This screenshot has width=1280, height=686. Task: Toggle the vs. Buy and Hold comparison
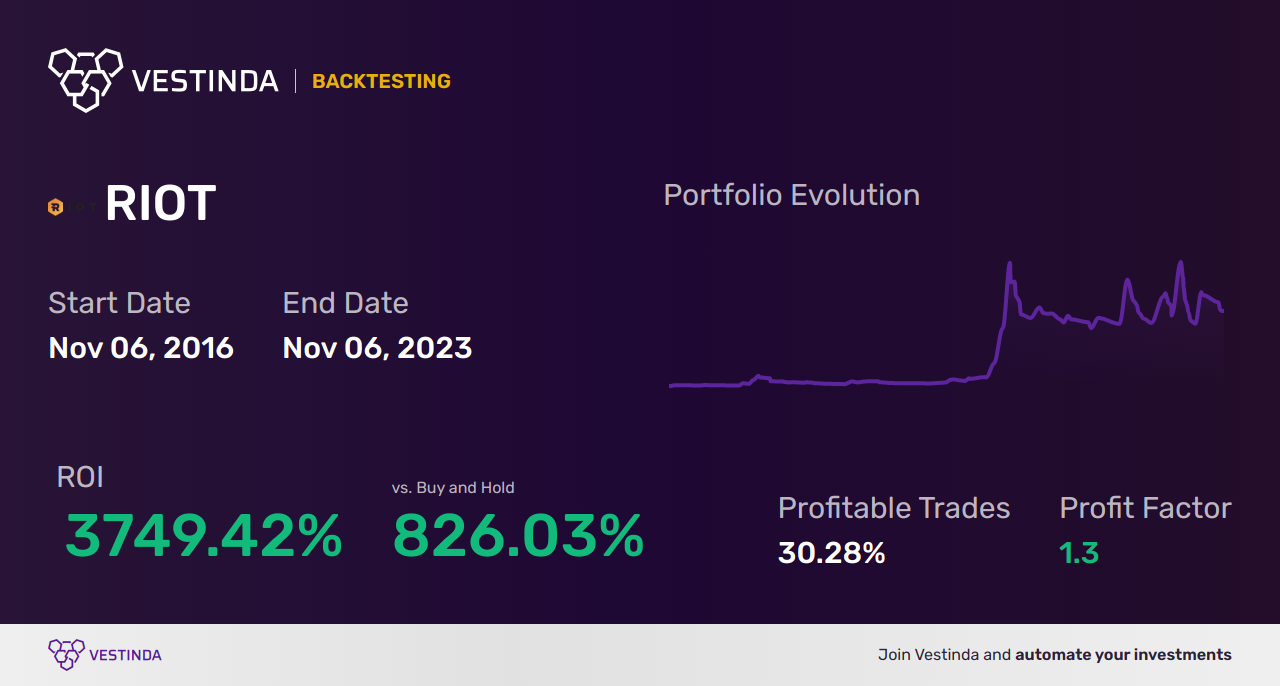[453, 487]
